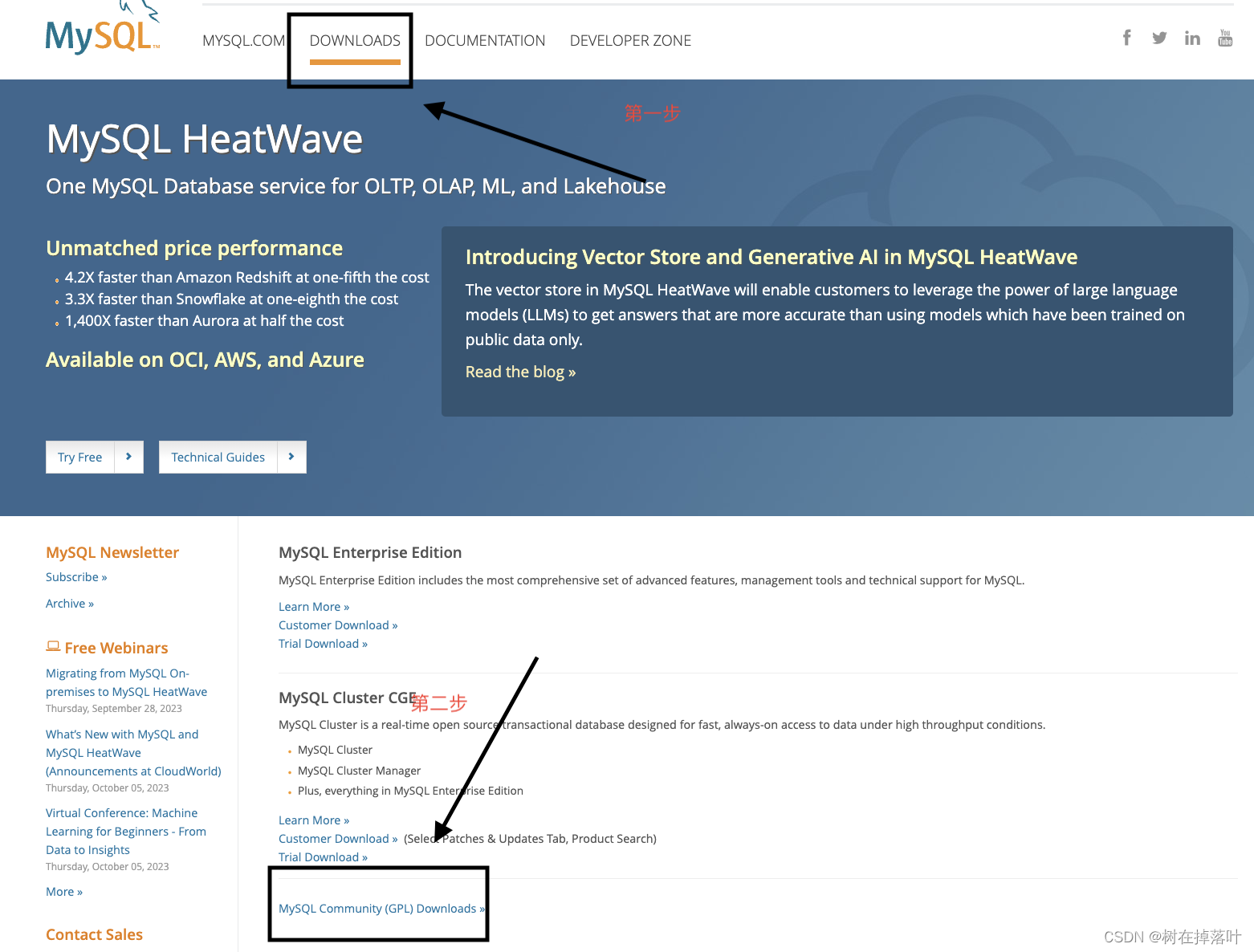The height and width of the screenshot is (952, 1254).
Task: Open the DOCUMENTATION nav item
Action: (485, 40)
